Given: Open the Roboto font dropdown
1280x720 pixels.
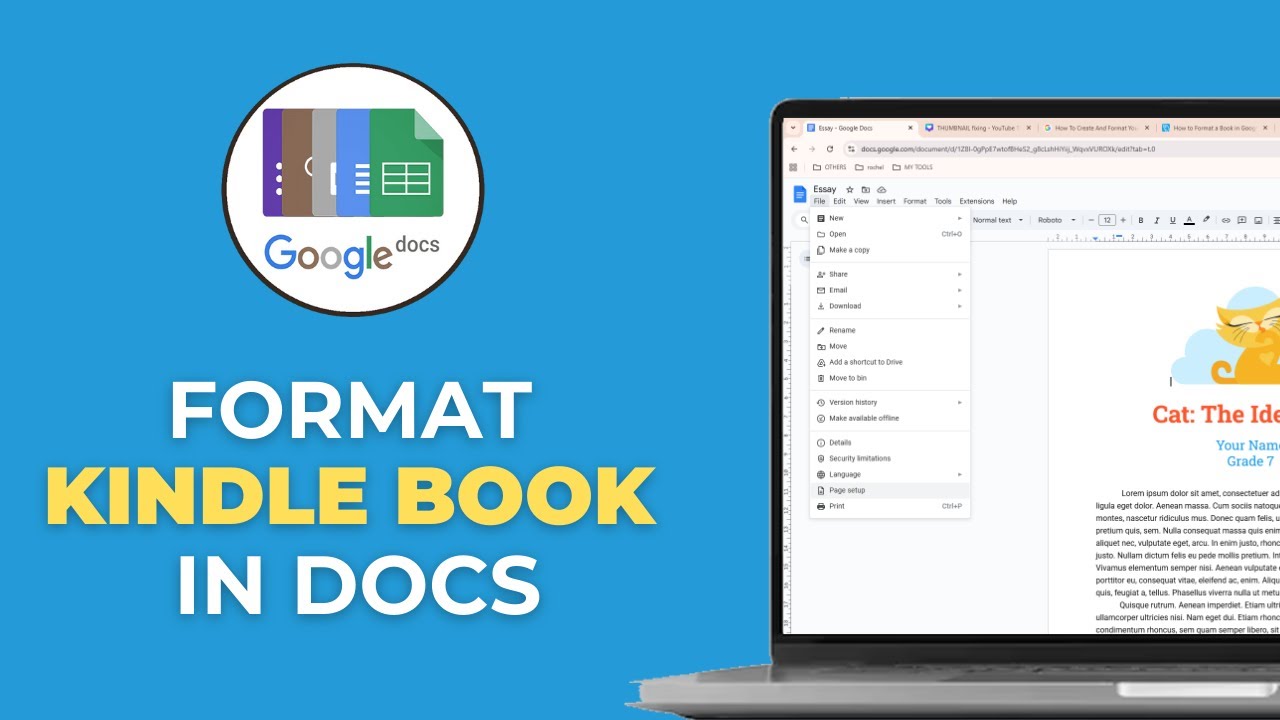Looking at the screenshot, I should [x=1057, y=220].
